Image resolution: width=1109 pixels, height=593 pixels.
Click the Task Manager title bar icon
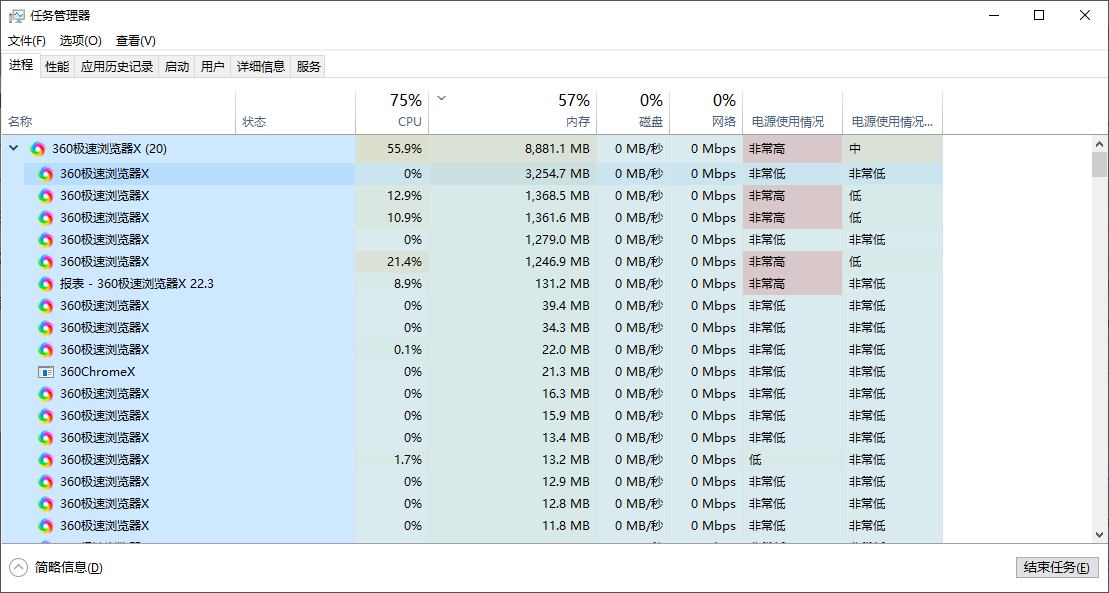(16, 15)
